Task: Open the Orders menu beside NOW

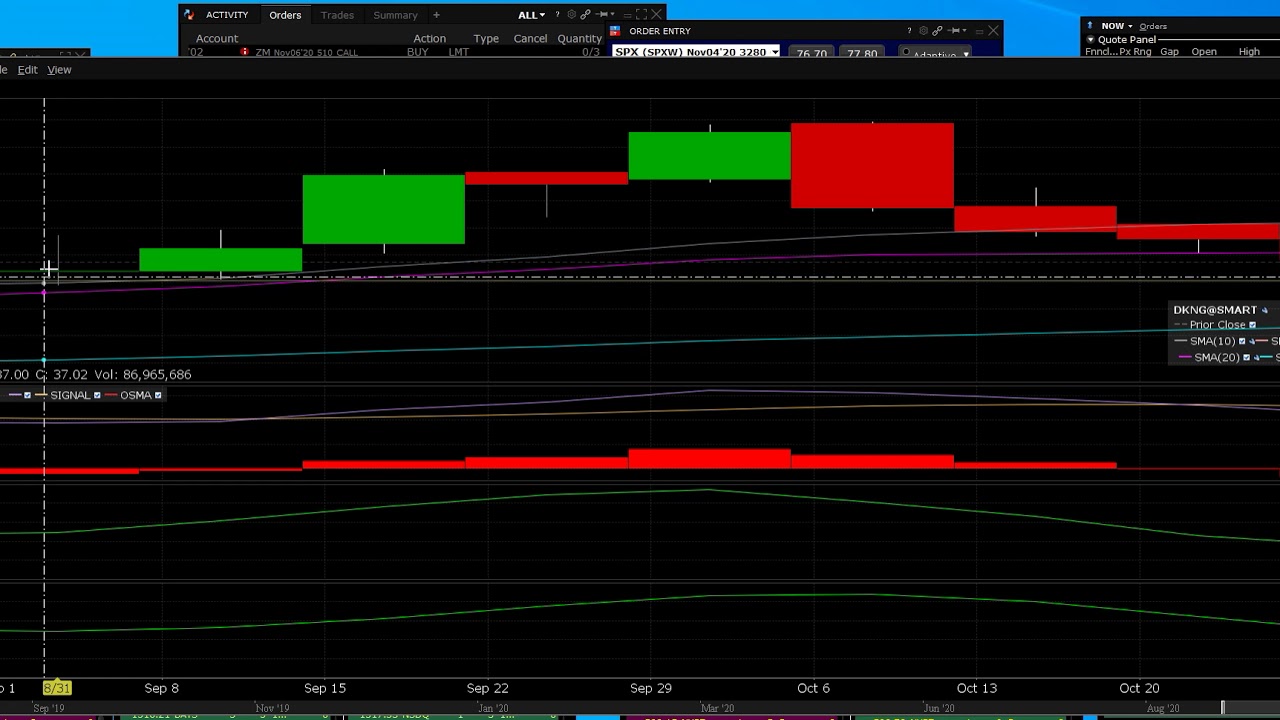Action: (x=1153, y=26)
